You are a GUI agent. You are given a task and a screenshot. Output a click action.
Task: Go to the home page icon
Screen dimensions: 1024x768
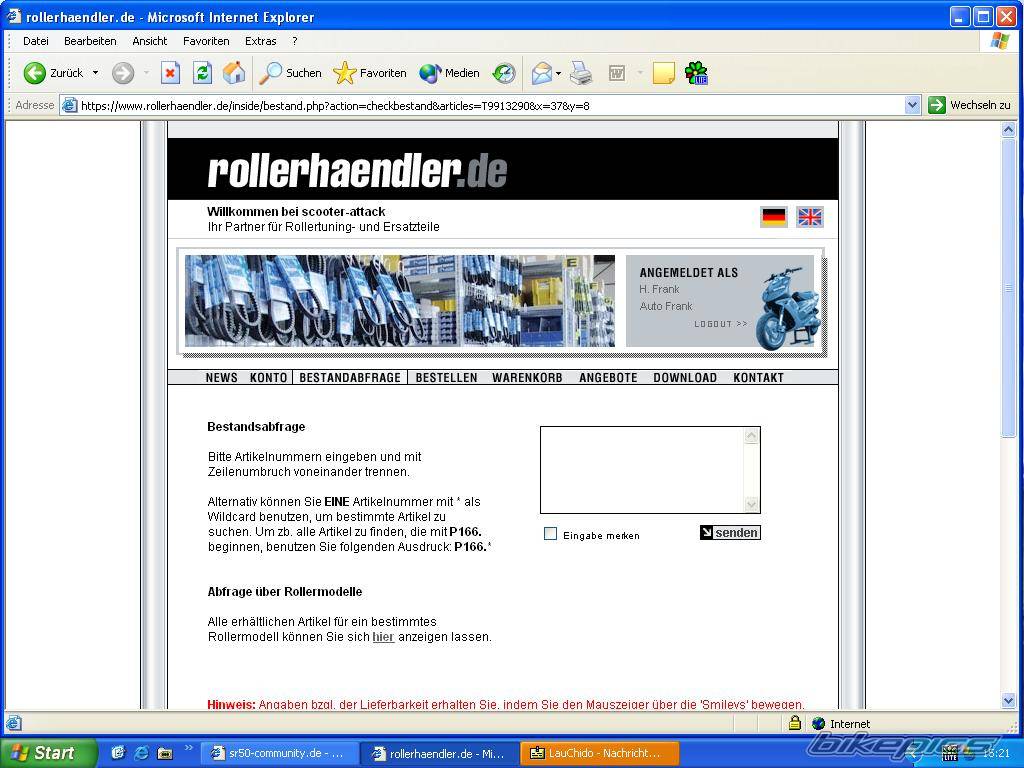(234, 73)
